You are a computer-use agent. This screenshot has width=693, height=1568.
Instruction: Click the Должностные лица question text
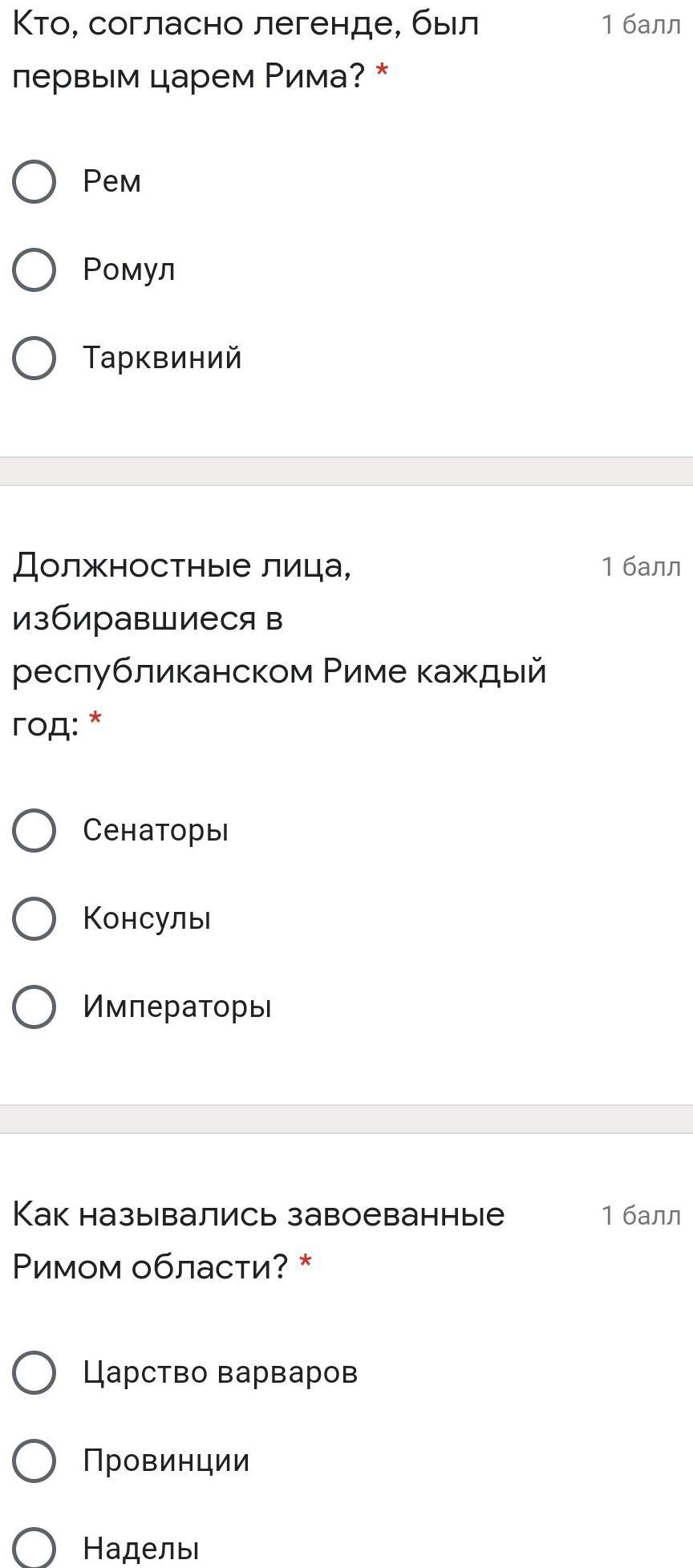(278, 644)
